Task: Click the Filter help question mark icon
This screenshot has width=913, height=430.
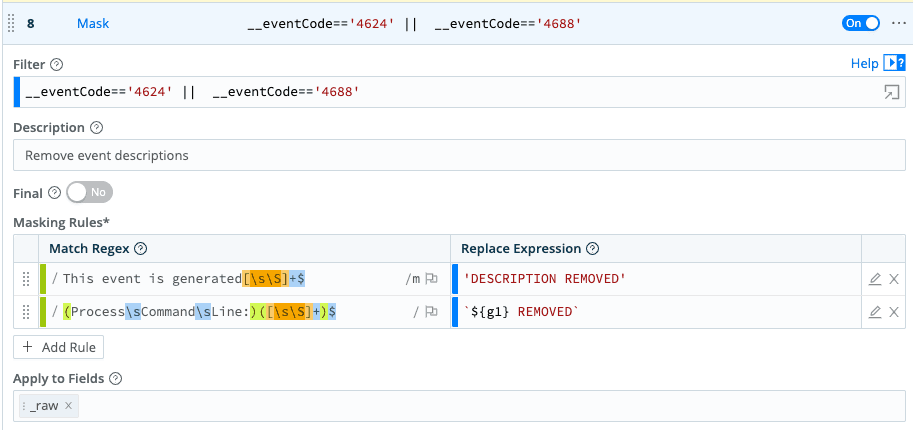Action: [57, 65]
